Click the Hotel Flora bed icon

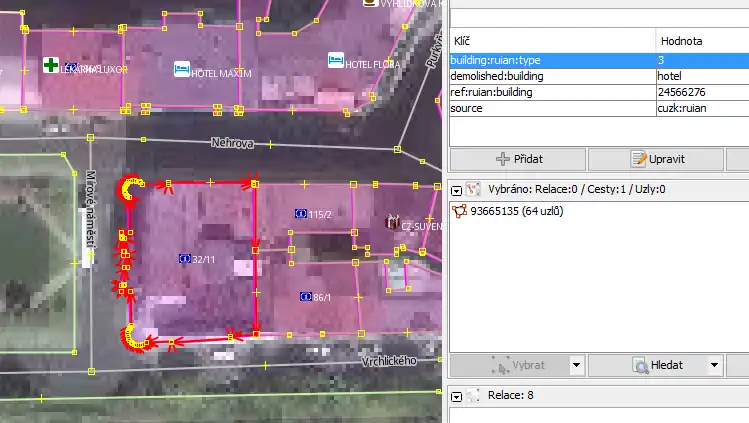click(335, 61)
